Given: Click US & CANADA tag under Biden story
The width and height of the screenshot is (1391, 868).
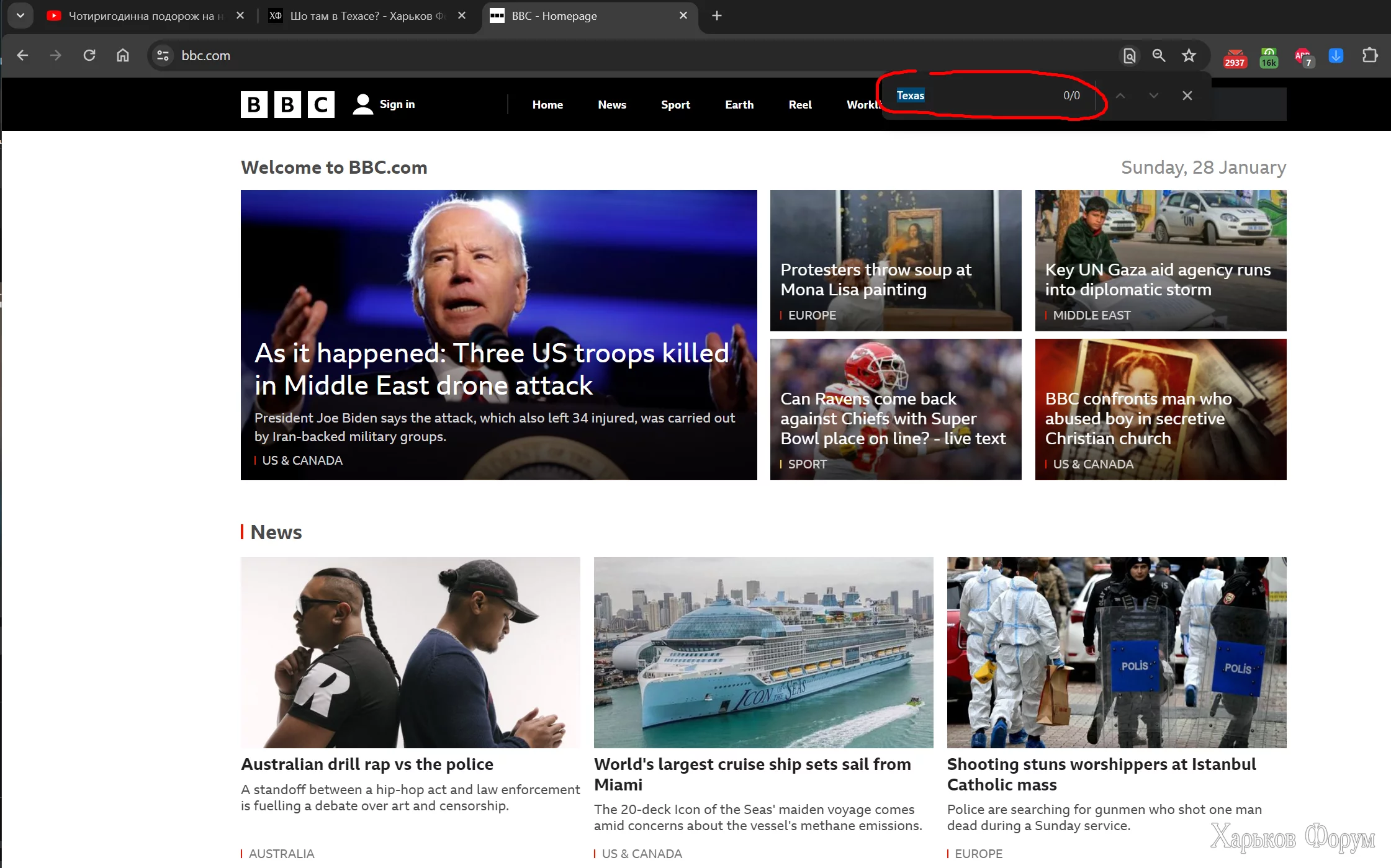Looking at the screenshot, I should pyautogui.click(x=302, y=460).
